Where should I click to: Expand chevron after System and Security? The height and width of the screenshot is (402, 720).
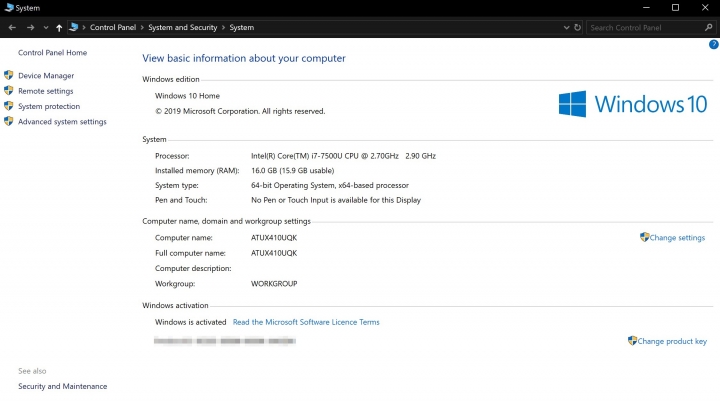coord(223,28)
